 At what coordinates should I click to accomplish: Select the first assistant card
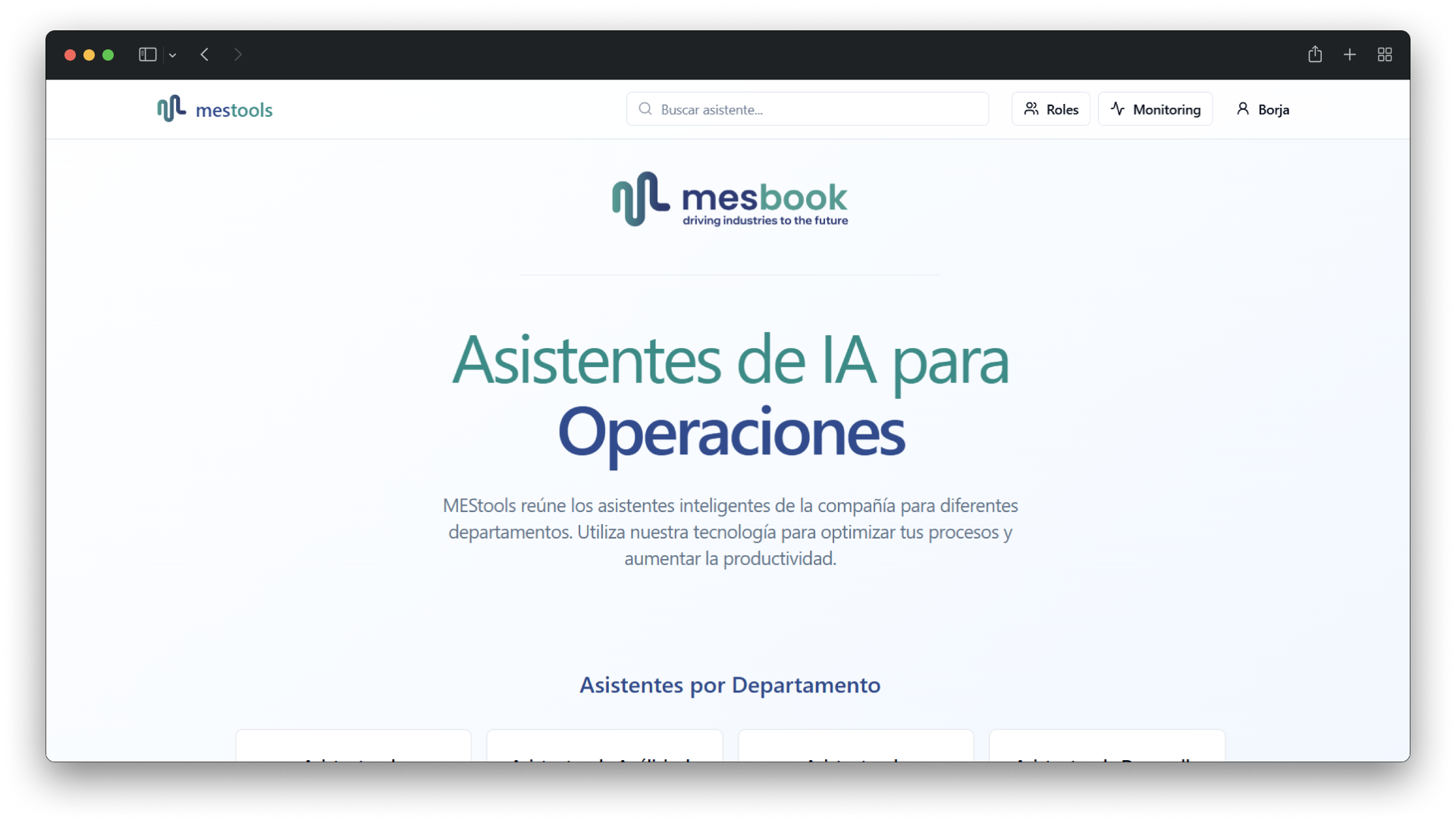(x=353, y=747)
